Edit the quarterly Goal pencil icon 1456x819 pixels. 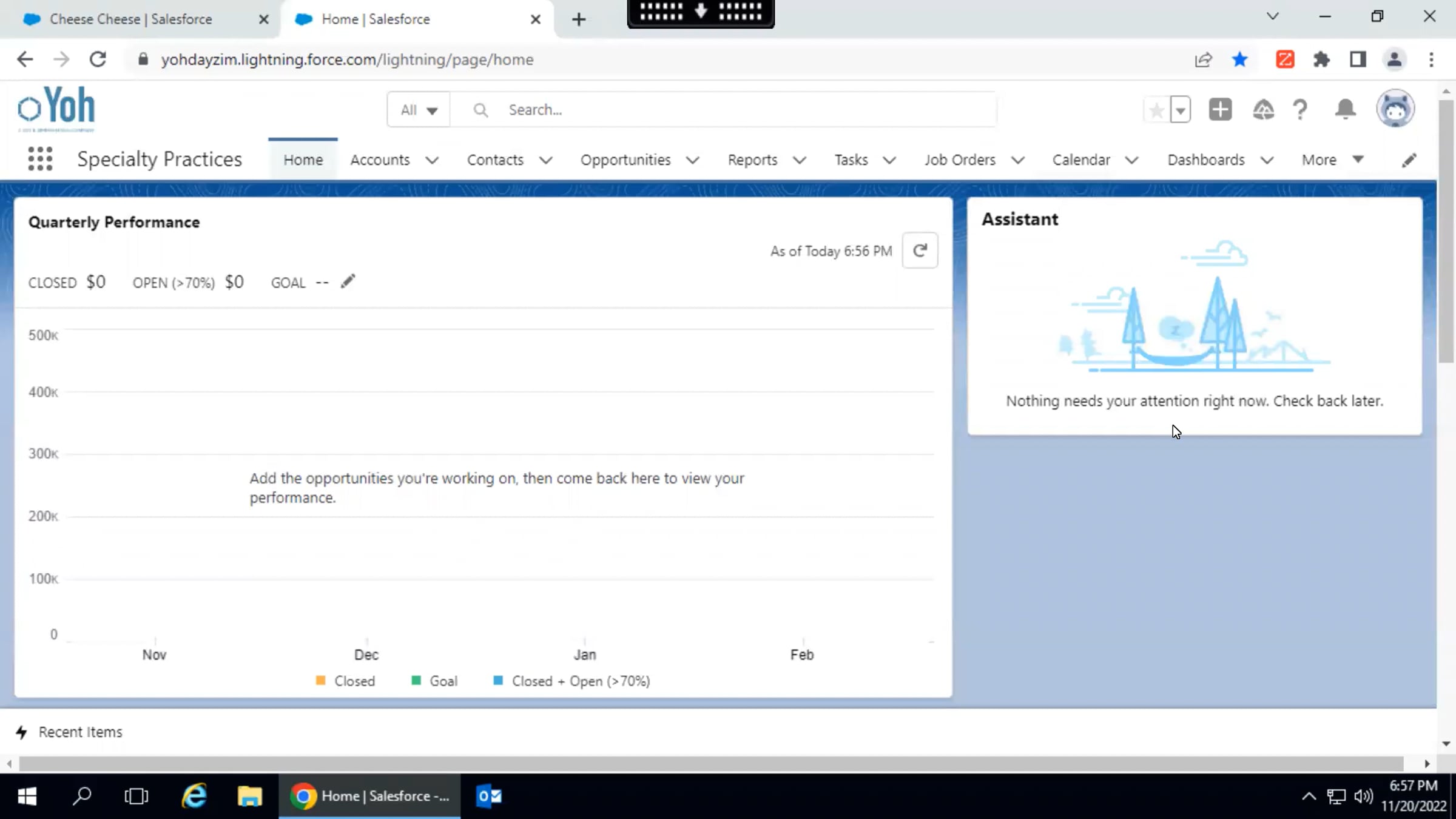pyautogui.click(x=348, y=282)
